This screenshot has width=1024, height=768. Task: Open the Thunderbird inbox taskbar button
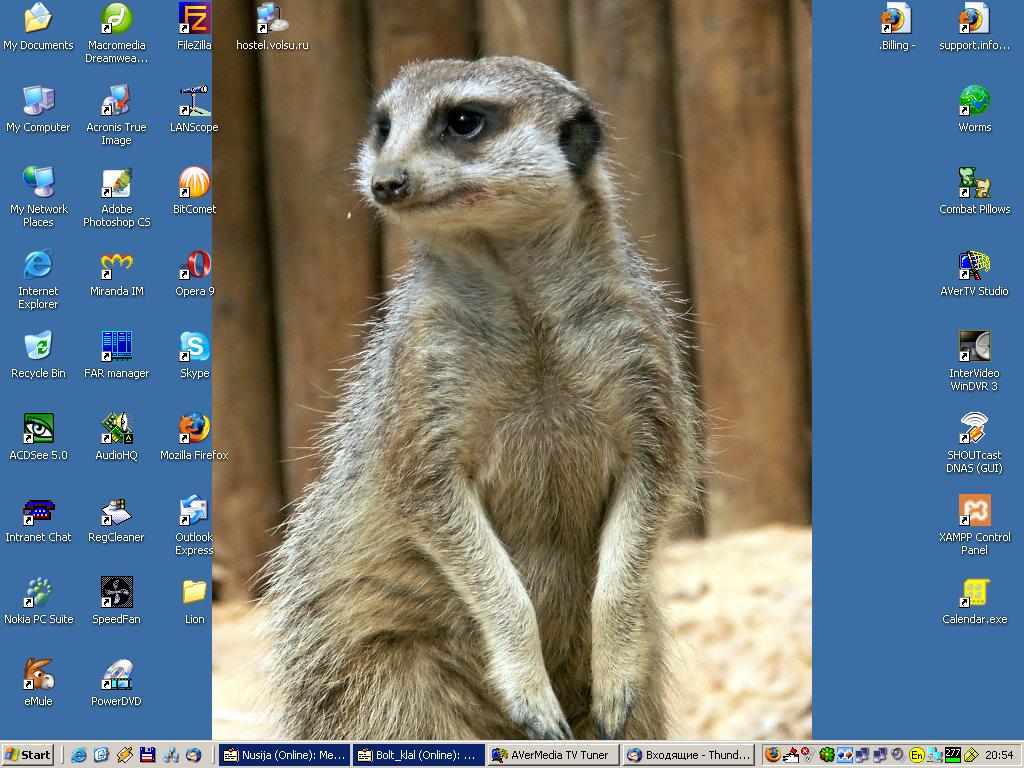[x=688, y=755]
